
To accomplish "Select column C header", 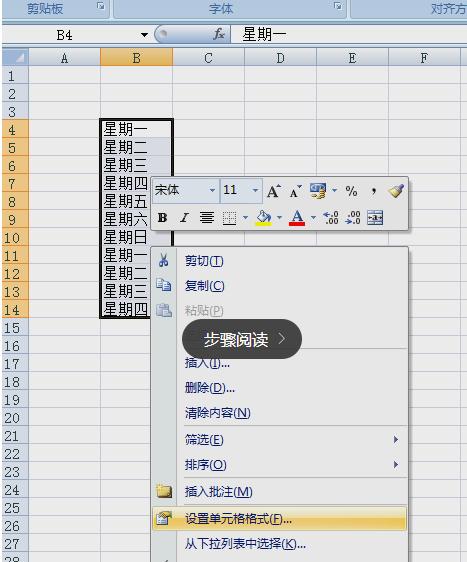I will click(209, 58).
